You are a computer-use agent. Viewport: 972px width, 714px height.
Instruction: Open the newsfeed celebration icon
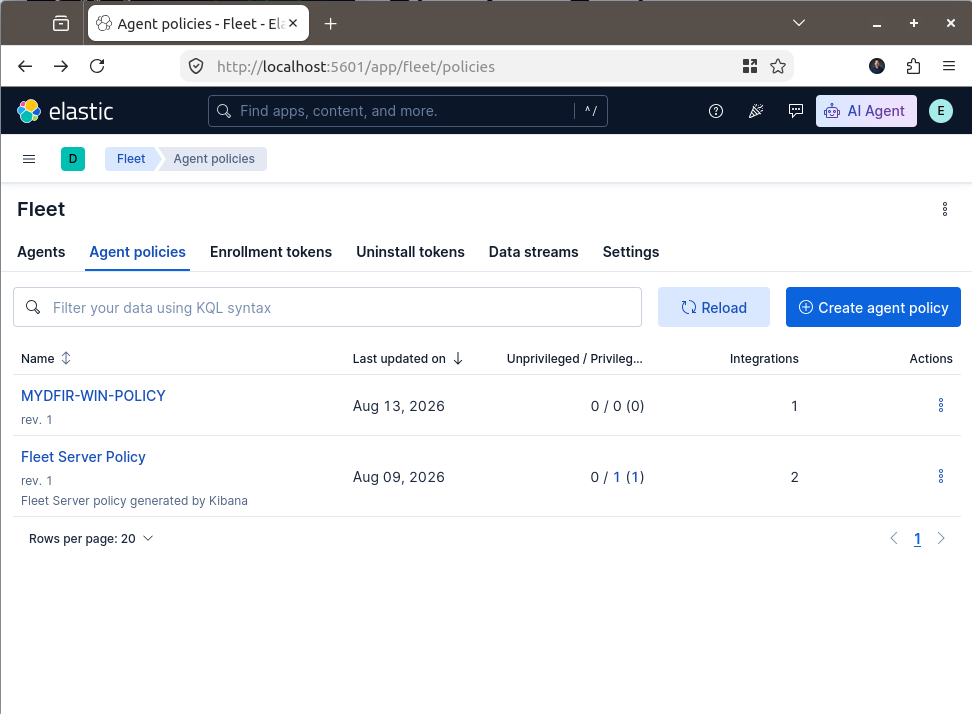point(756,111)
